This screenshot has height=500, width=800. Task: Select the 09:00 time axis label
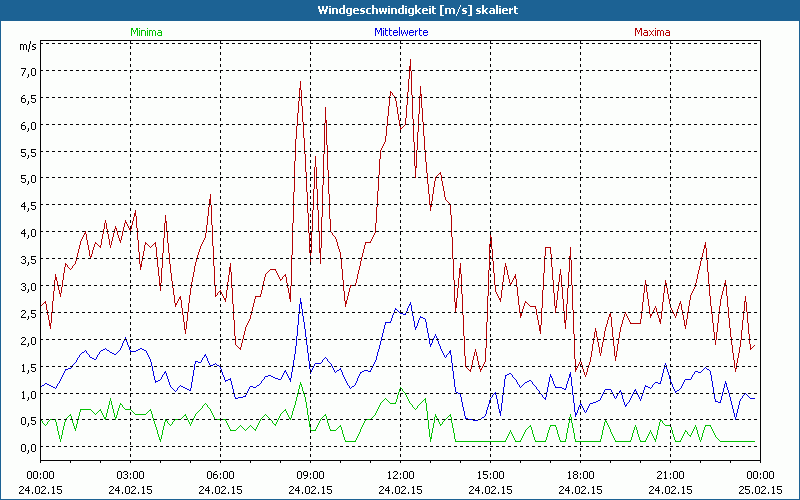pos(311,475)
